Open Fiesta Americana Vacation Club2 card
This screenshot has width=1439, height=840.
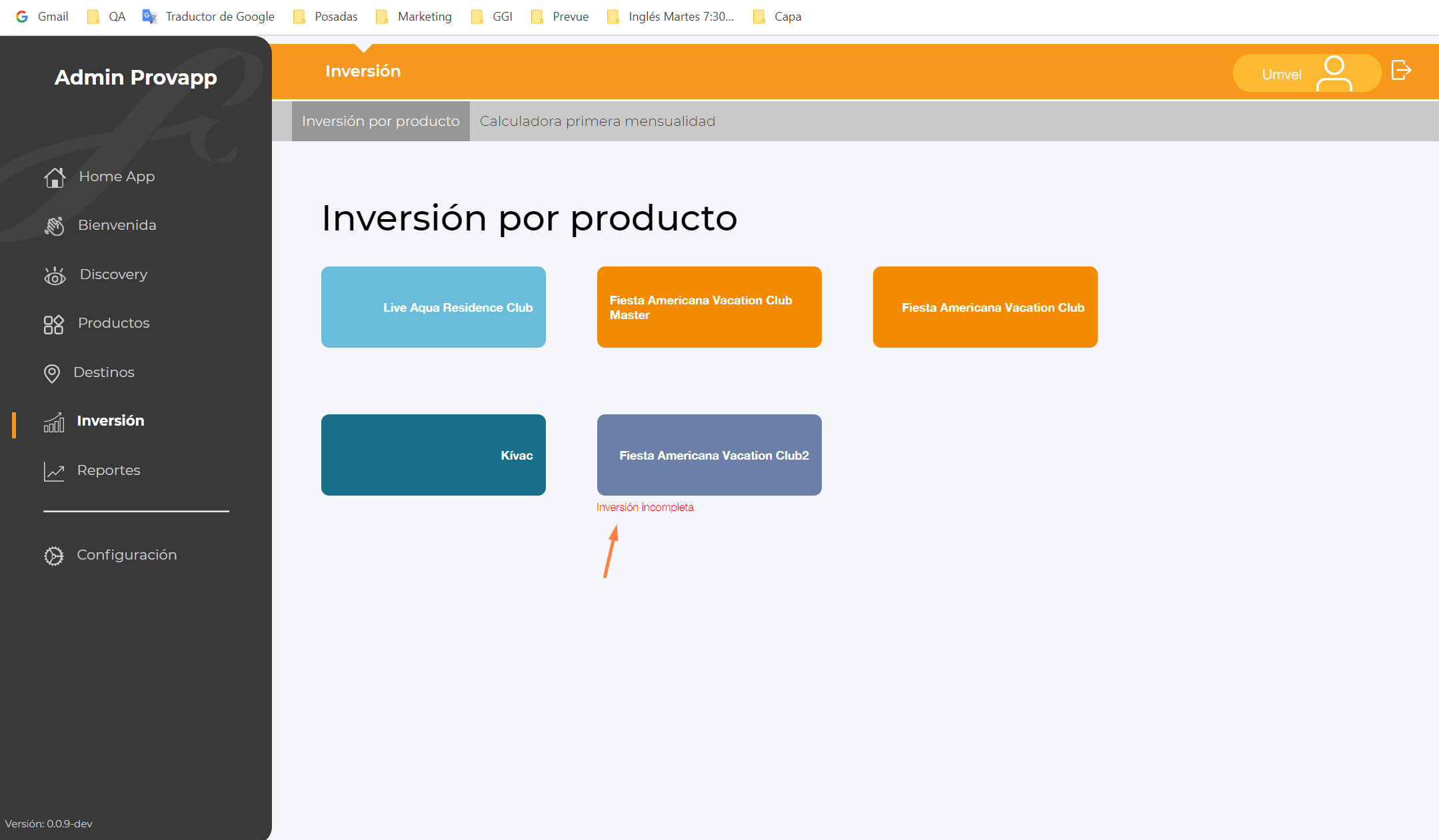point(709,455)
